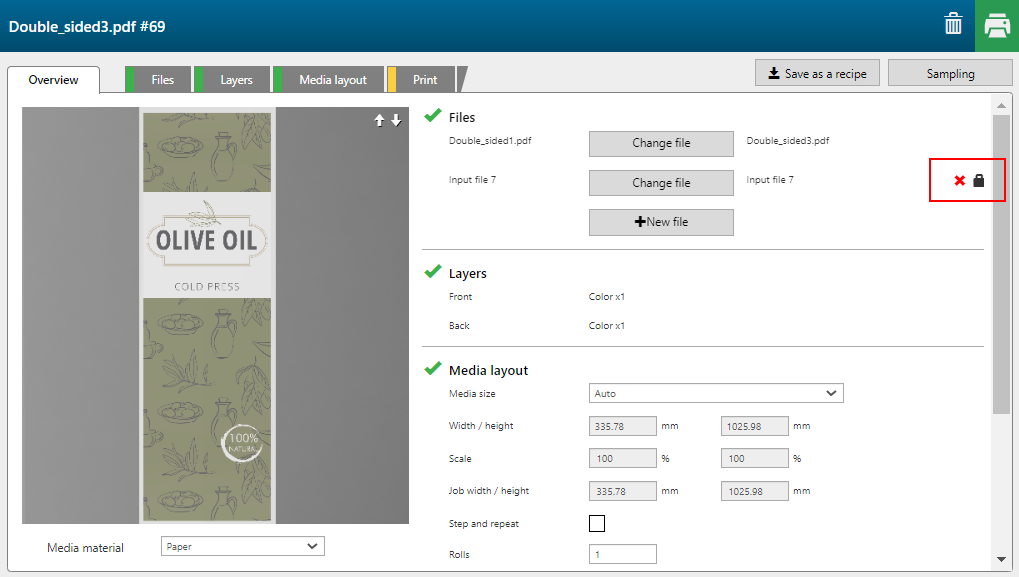Click the Rolls input field

click(623, 554)
